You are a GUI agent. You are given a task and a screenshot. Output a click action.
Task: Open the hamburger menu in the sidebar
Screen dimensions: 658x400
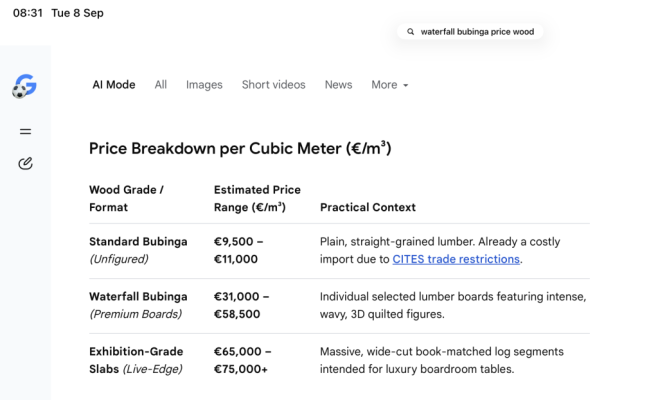point(25,132)
